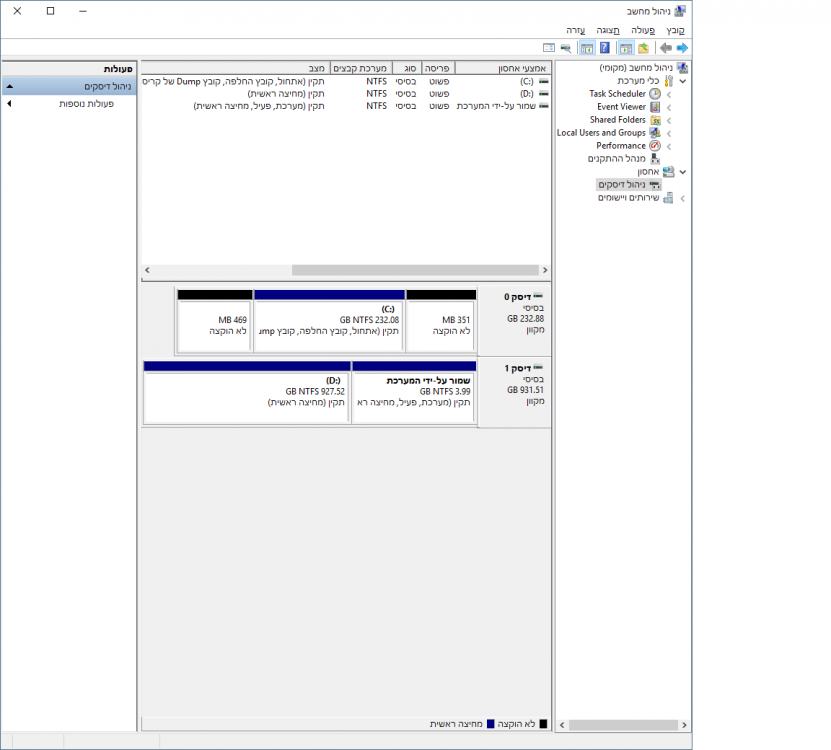
Task: Expand the Shared Folders tree node
Action: (x=669, y=120)
